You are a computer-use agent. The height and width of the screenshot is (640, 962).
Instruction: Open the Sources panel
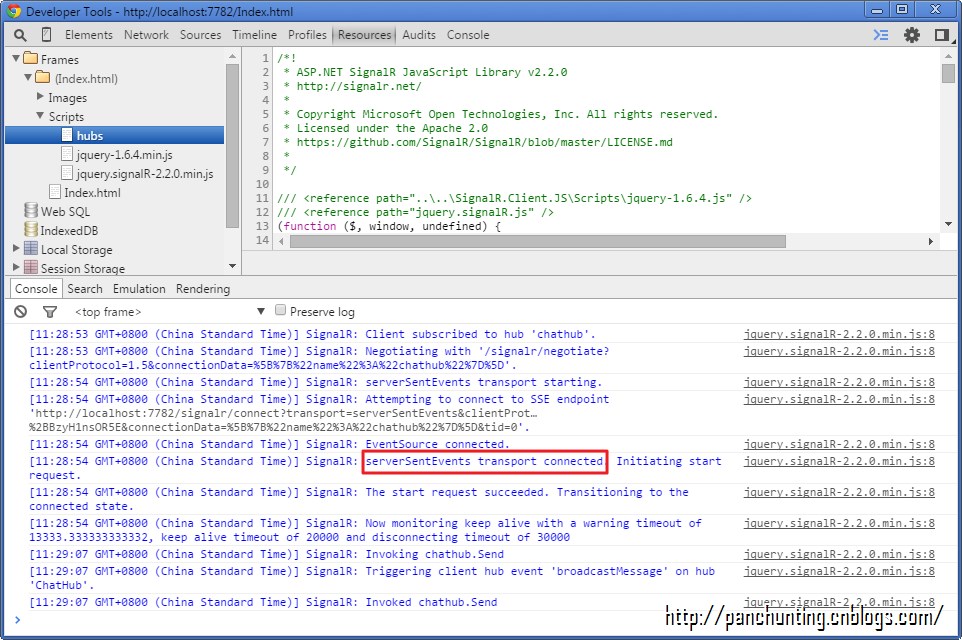[200, 35]
